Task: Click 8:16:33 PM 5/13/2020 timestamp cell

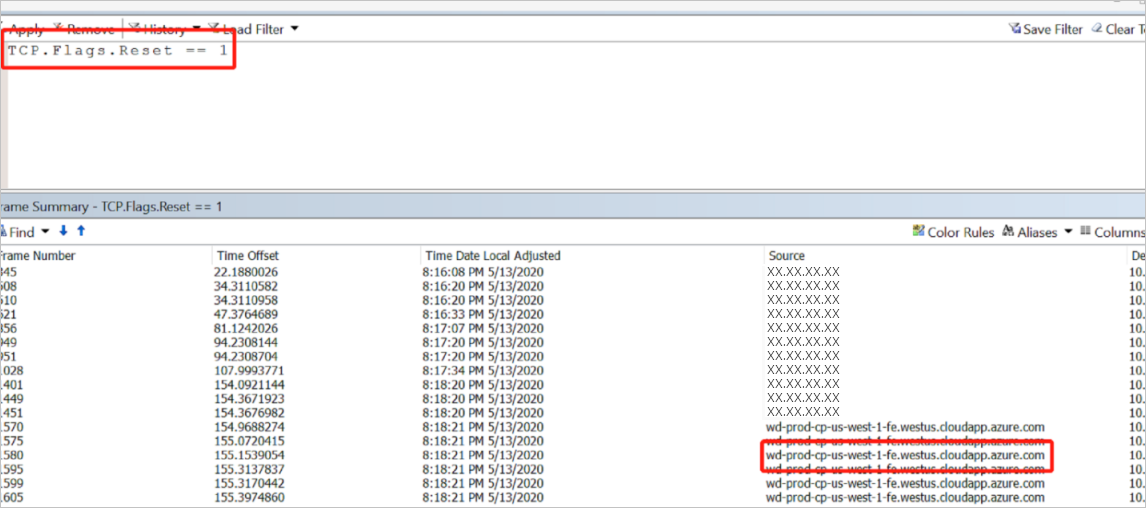Action: 484,314
